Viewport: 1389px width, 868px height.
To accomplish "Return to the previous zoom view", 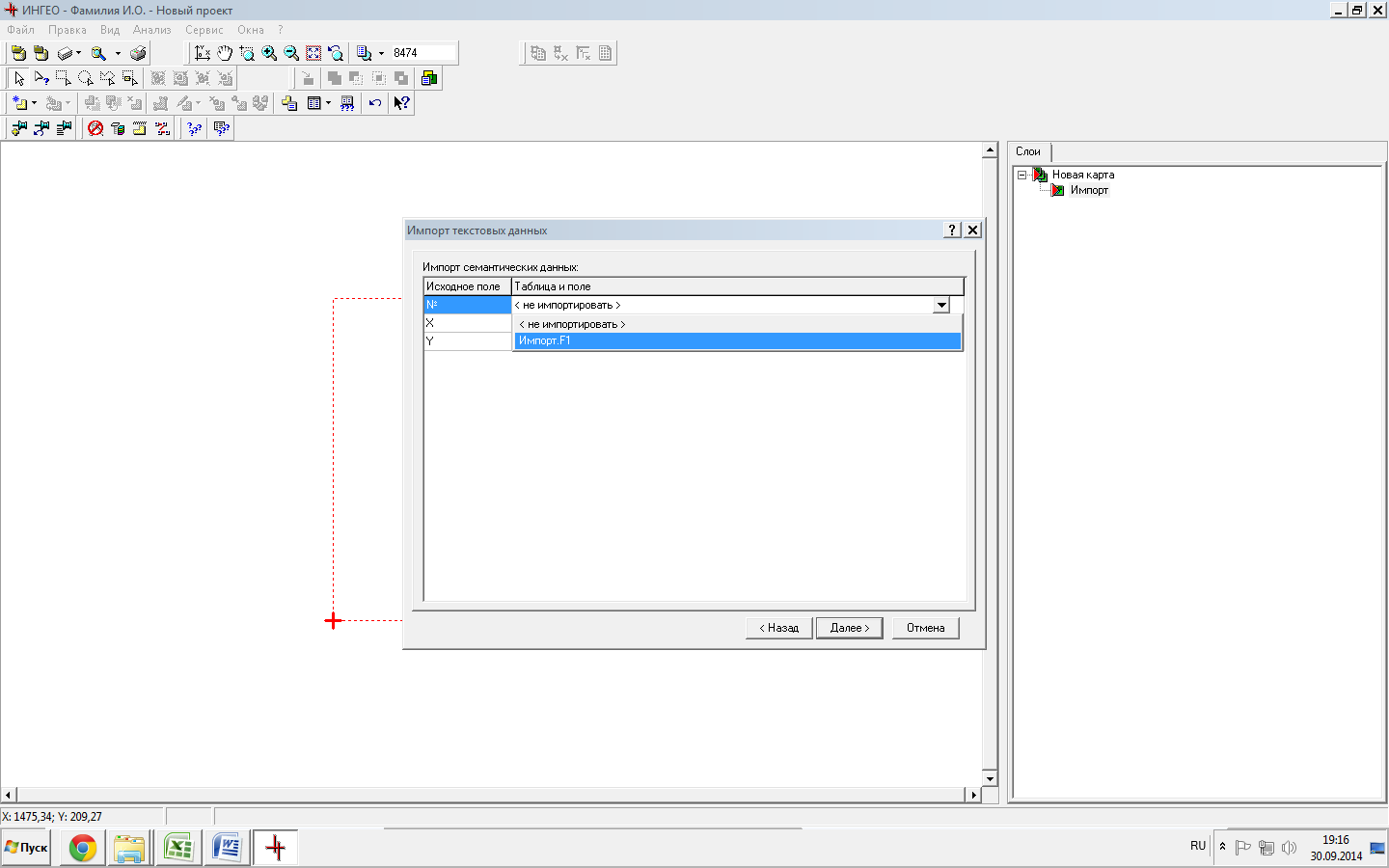I will pos(336,53).
